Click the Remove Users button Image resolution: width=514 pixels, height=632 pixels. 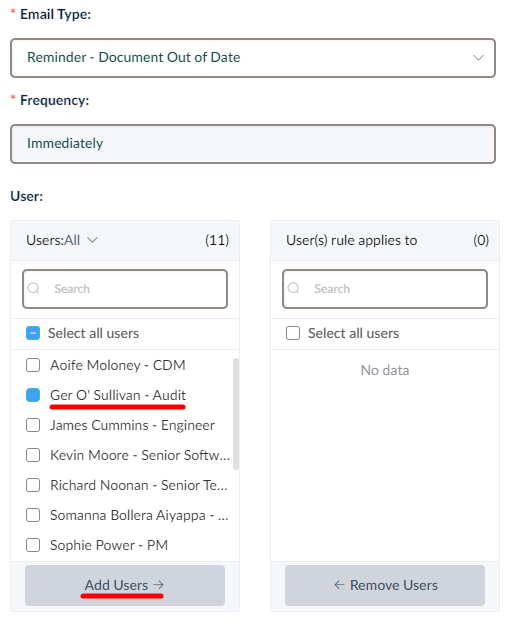pyautogui.click(x=385, y=585)
